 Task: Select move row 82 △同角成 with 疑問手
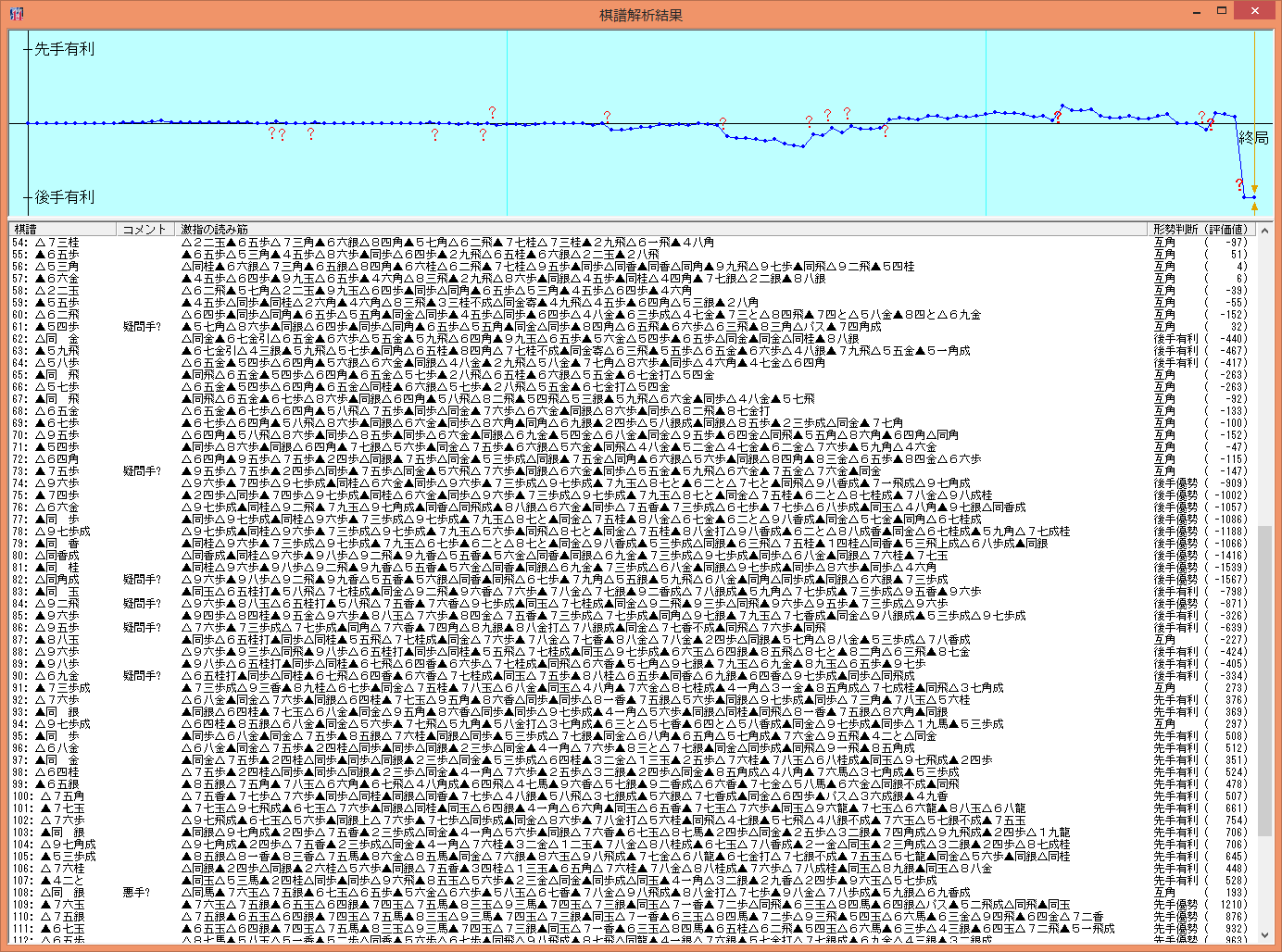click(x=57, y=580)
